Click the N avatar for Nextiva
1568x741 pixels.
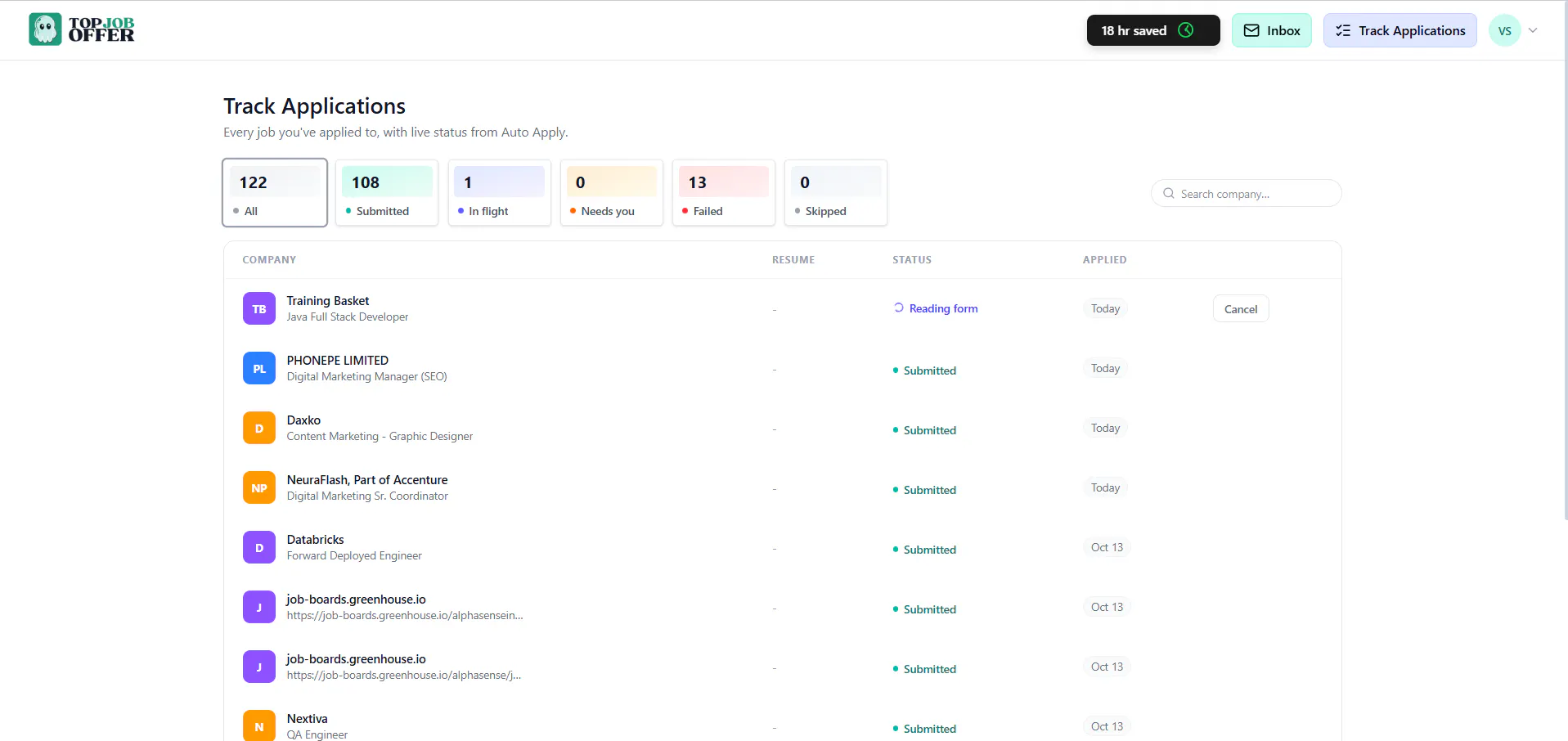(259, 726)
